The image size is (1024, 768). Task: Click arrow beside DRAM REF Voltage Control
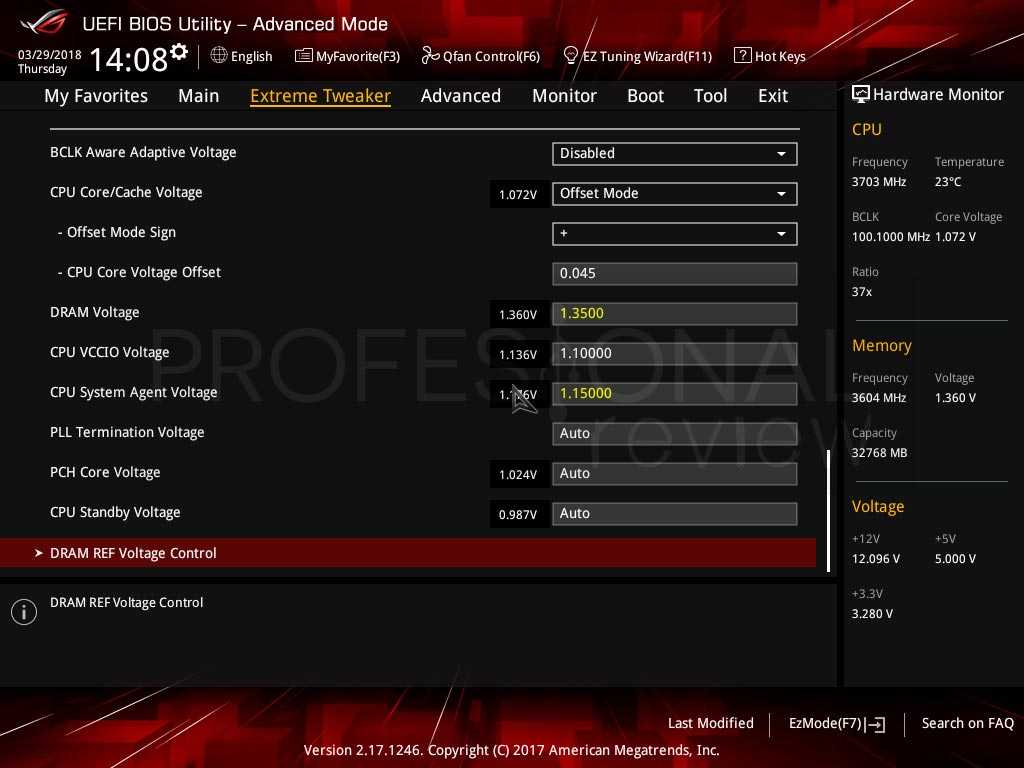39,553
